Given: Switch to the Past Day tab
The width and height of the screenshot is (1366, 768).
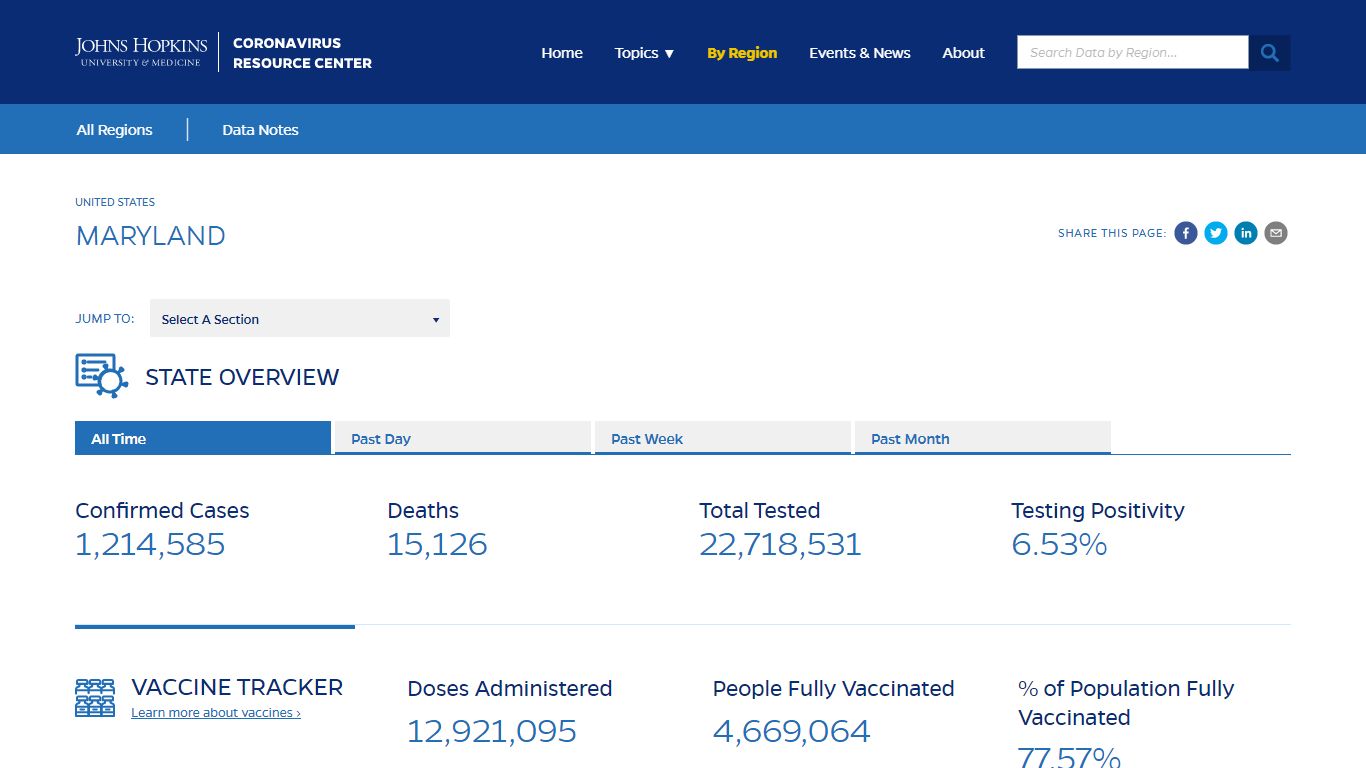Looking at the screenshot, I should tap(463, 438).
